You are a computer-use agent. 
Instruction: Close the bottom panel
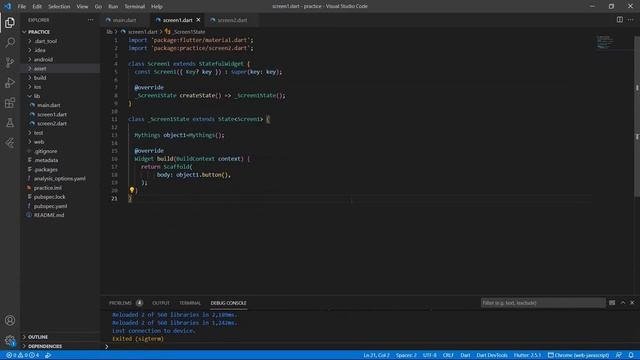point(632,302)
